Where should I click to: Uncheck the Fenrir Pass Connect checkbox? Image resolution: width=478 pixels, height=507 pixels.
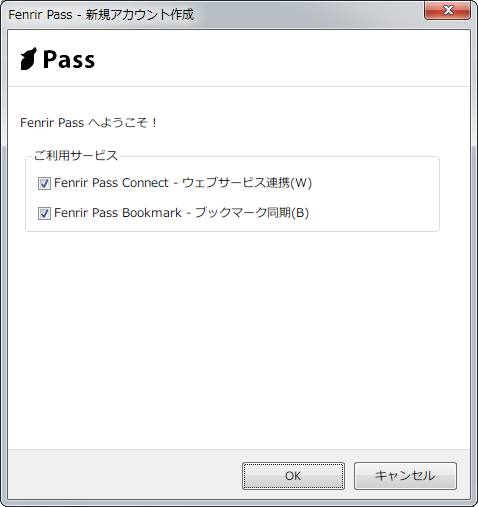click(x=44, y=183)
